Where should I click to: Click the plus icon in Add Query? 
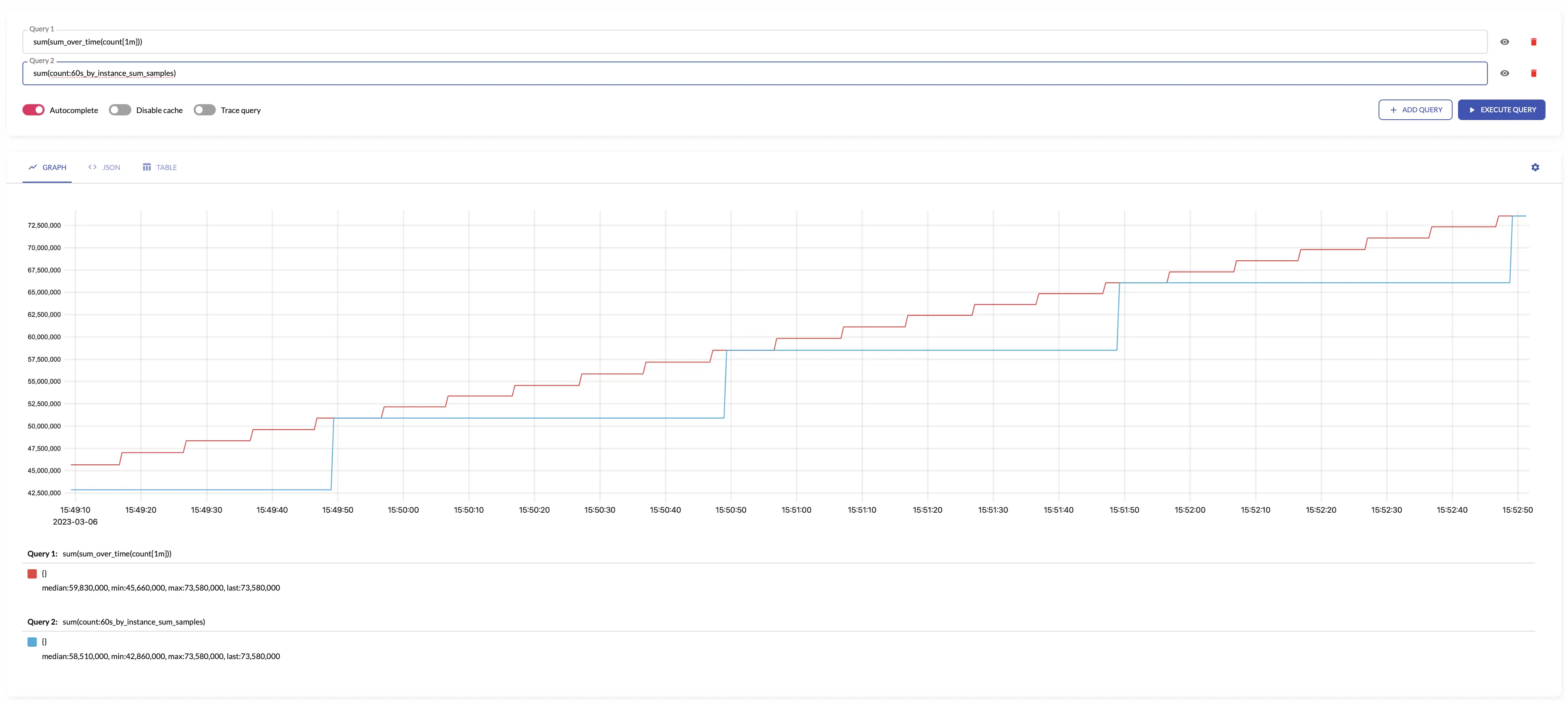[x=1393, y=110]
